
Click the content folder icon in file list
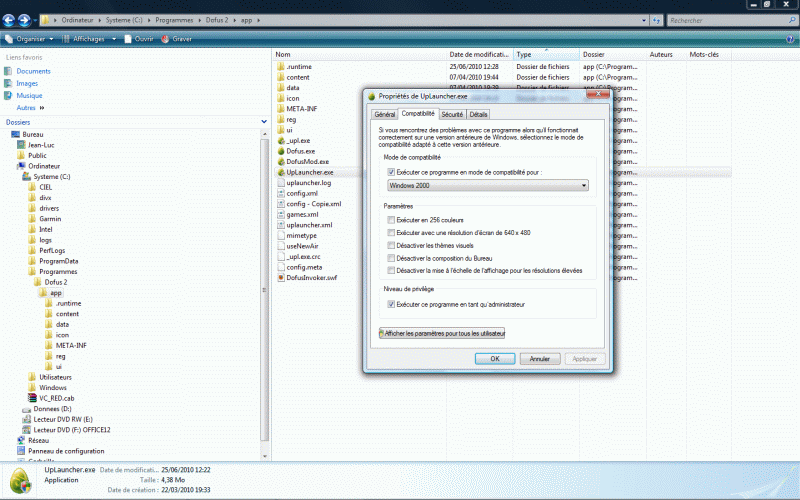pos(281,77)
